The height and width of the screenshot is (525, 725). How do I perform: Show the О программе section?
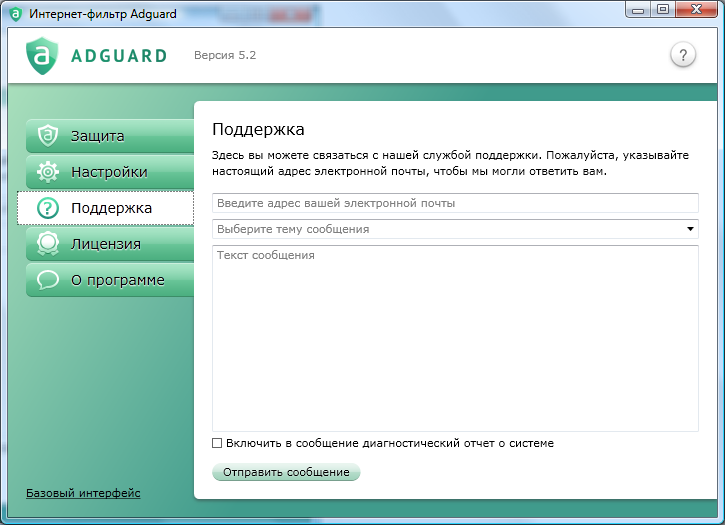click(x=110, y=280)
